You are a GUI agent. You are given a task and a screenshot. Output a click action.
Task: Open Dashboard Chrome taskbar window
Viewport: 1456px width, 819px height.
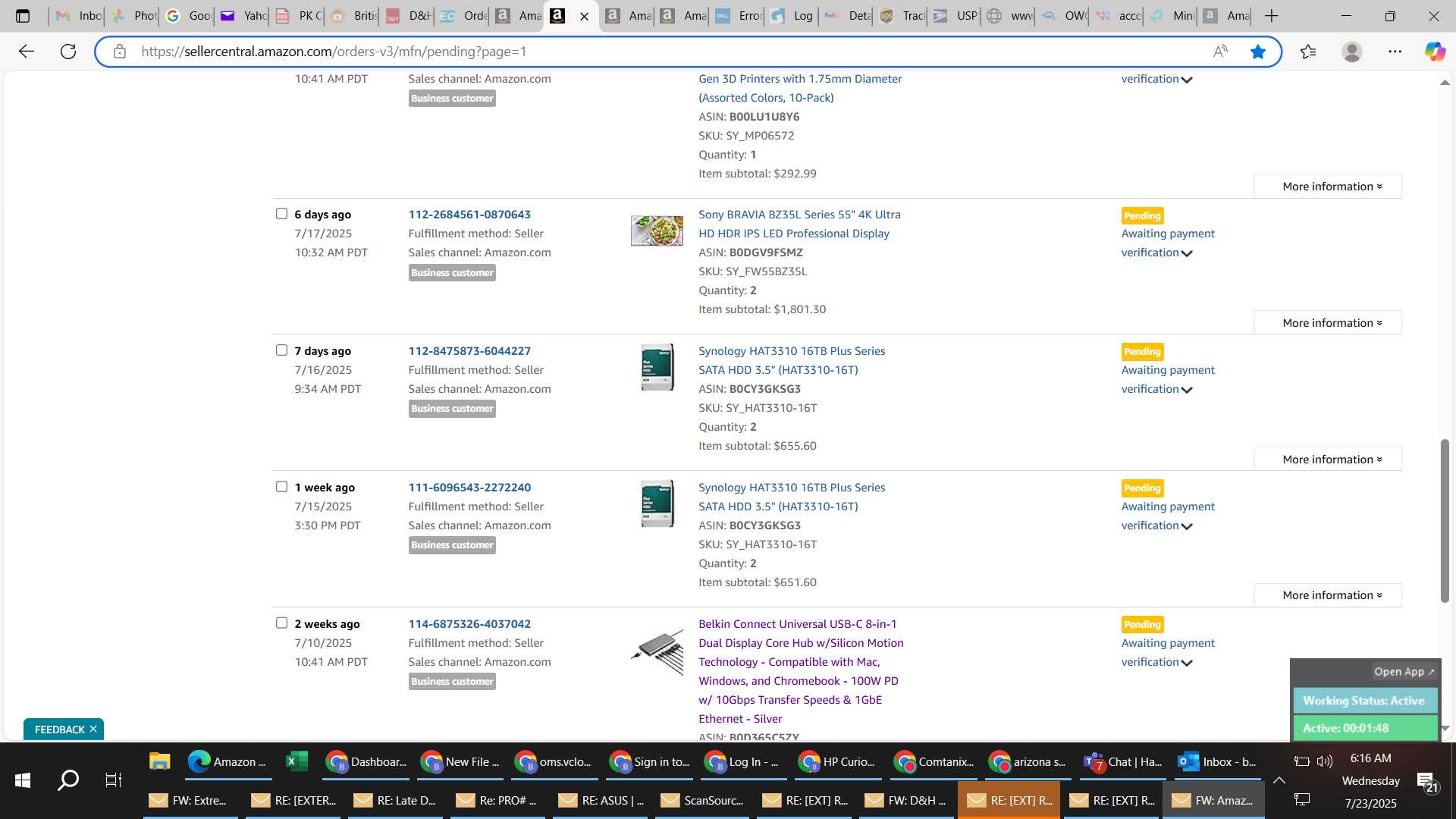click(x=366, y=761)
